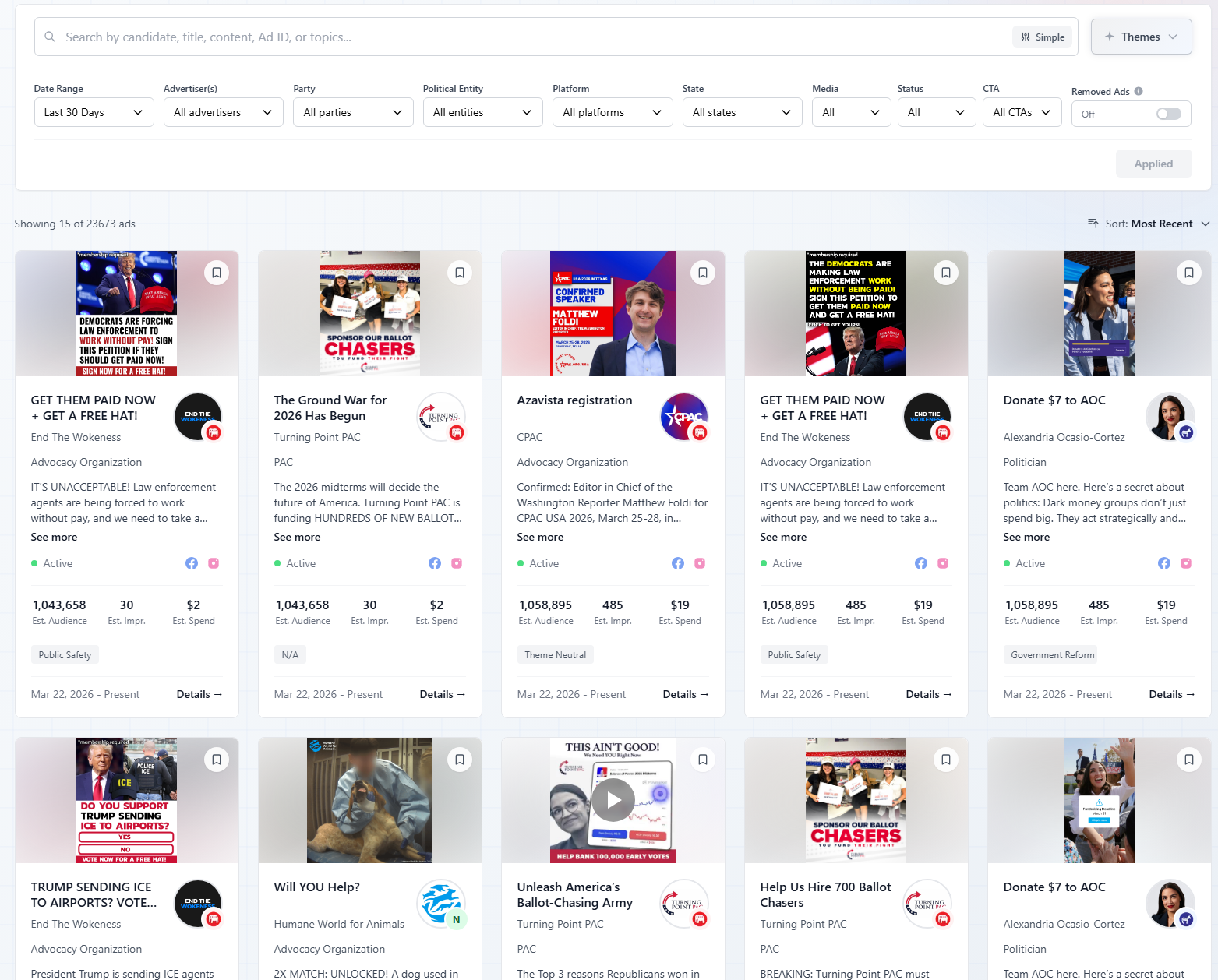Click the sort arrow icon beside "Sort"

[1094, 224]
